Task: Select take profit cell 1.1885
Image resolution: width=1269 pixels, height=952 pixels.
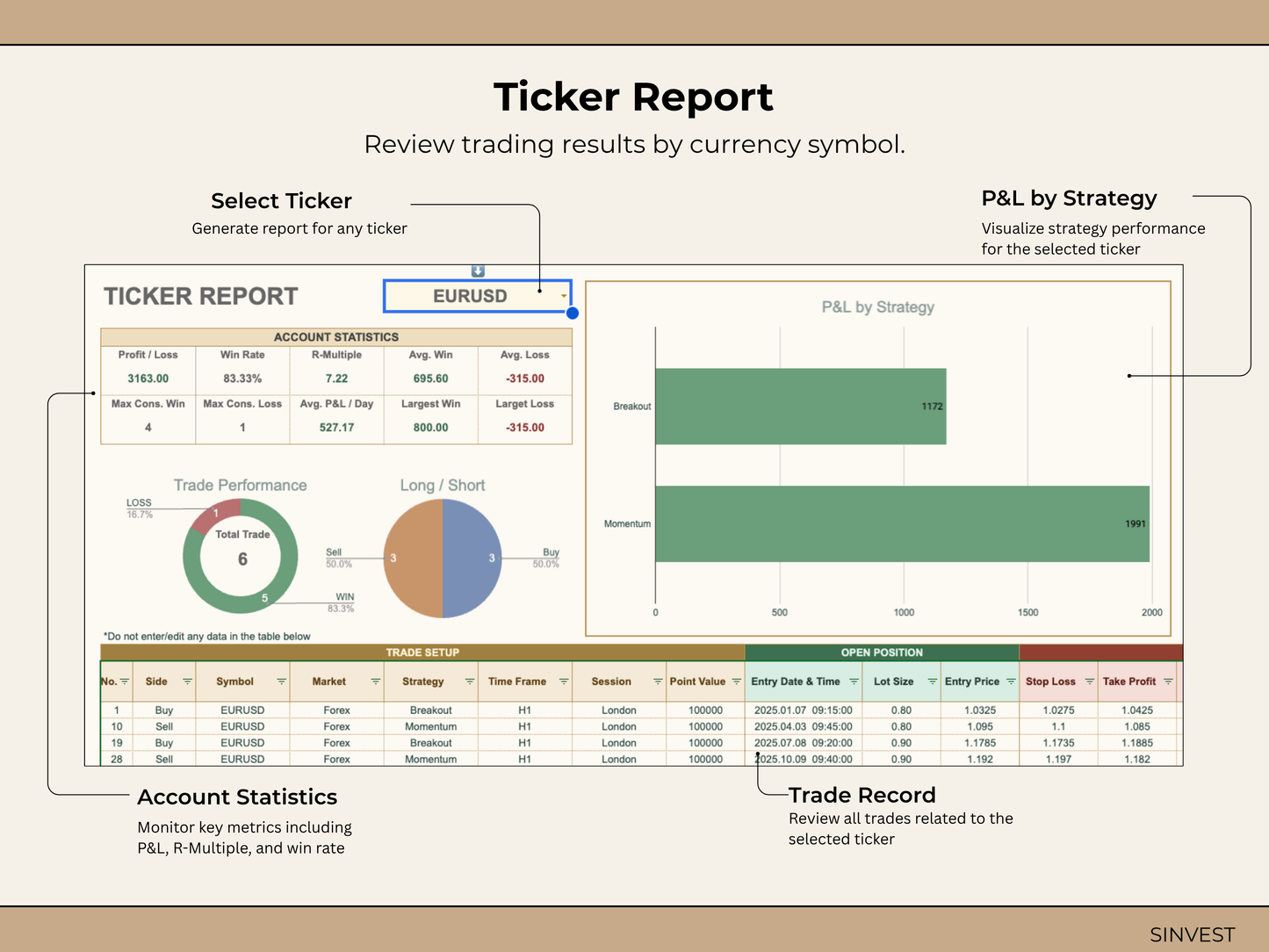Action: coord(1137,743)
